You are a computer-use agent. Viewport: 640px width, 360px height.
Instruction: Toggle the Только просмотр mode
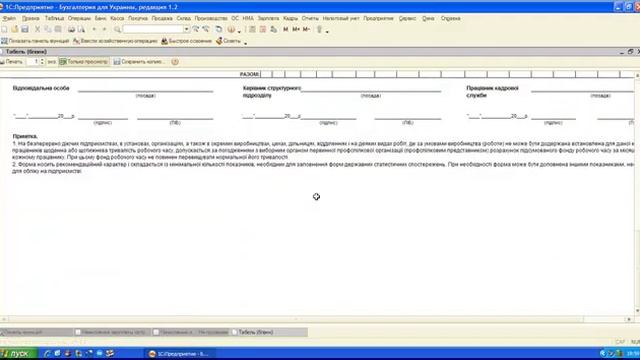click(84, 62)
